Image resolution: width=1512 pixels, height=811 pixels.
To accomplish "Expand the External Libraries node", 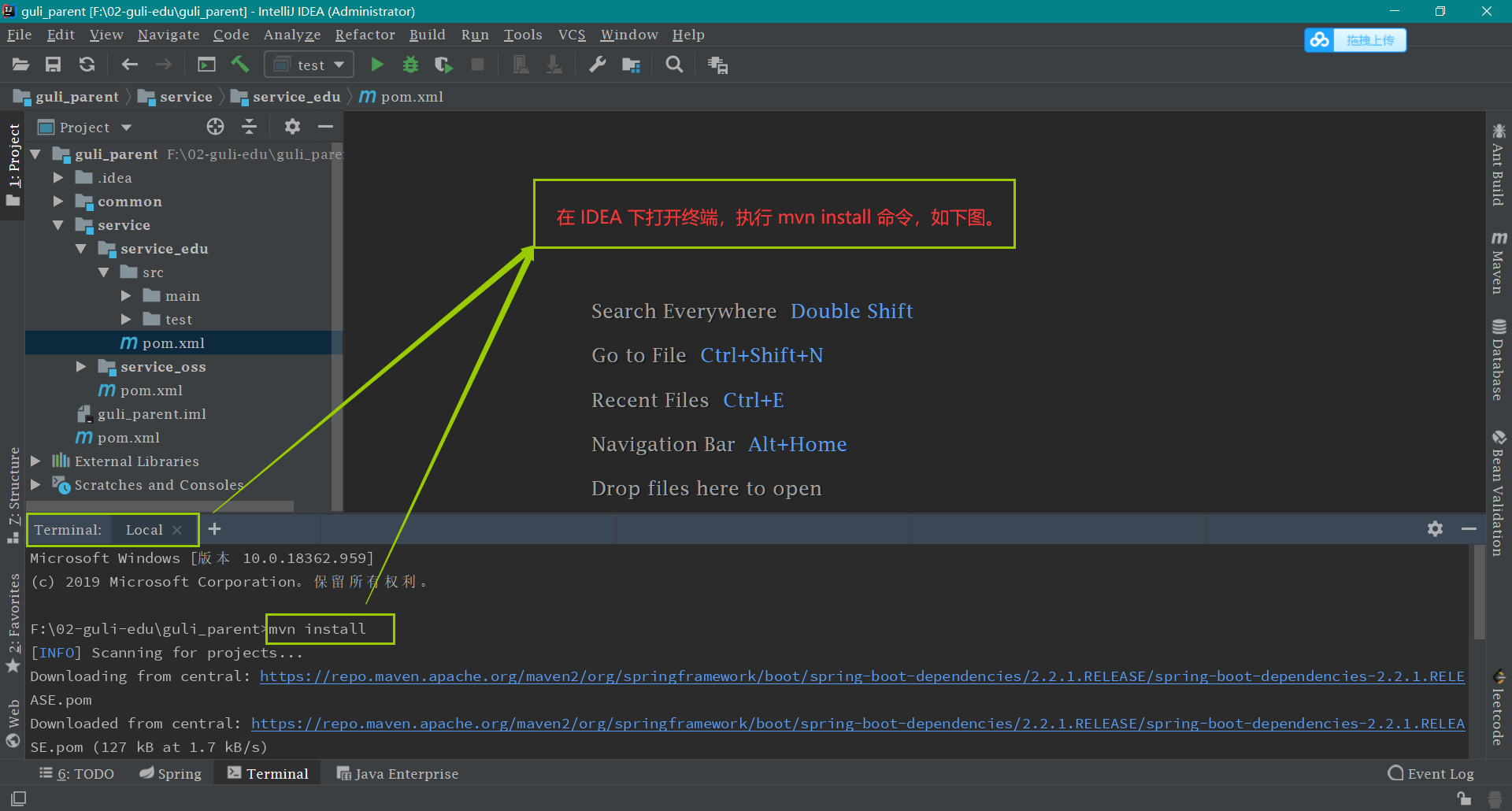I will [x=35, y=461].
